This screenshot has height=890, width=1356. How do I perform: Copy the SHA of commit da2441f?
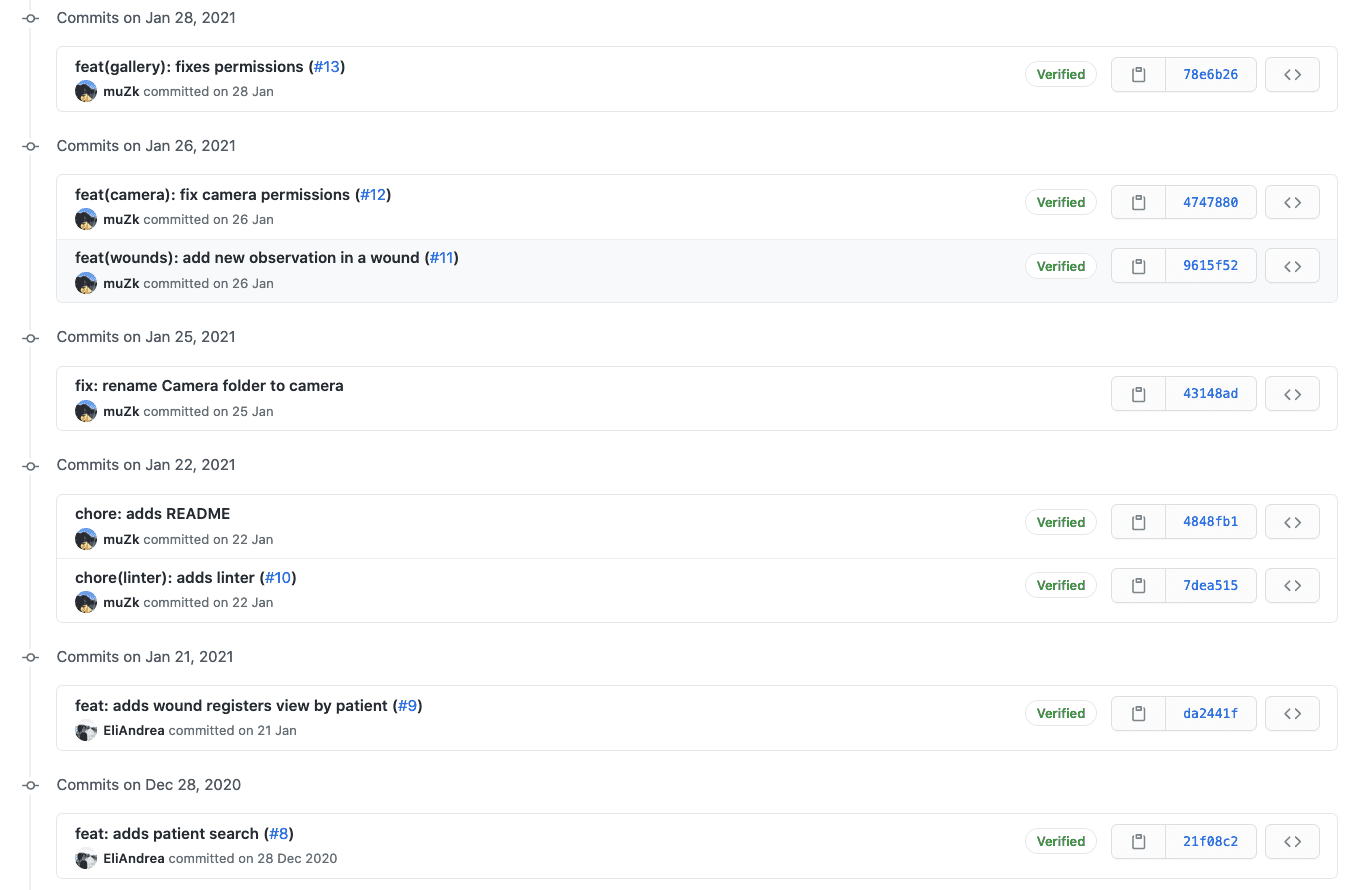click(x=1138, y=714)
